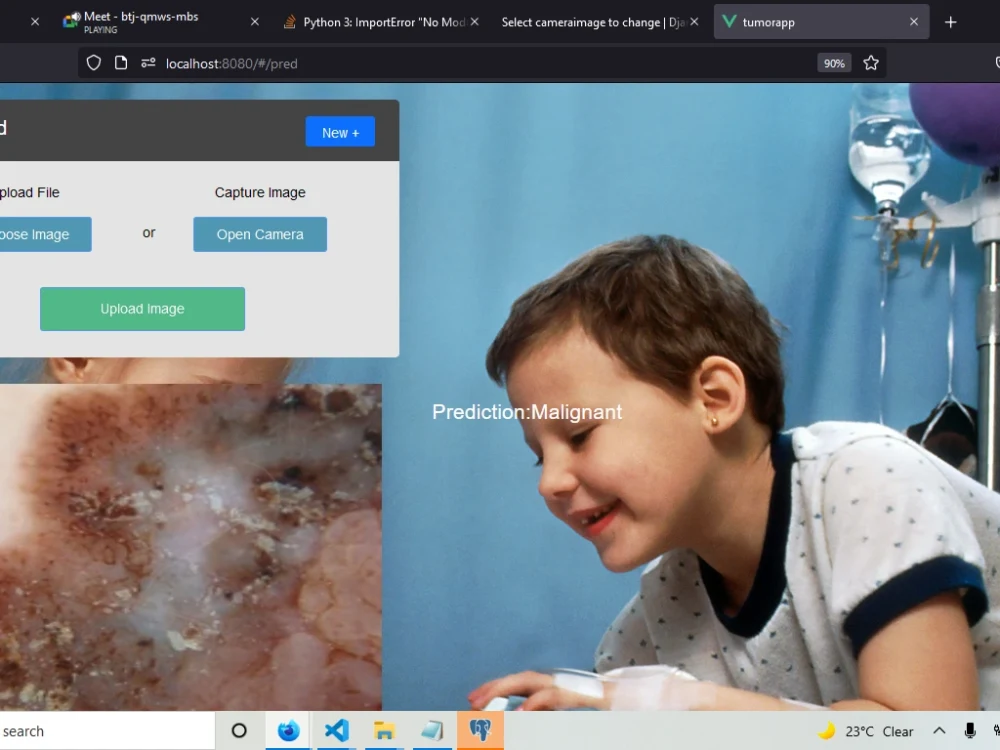Screen dimensions: 1000x750
Task: Show hidden system tray icons chevron
Action: (x=939, y=731)
